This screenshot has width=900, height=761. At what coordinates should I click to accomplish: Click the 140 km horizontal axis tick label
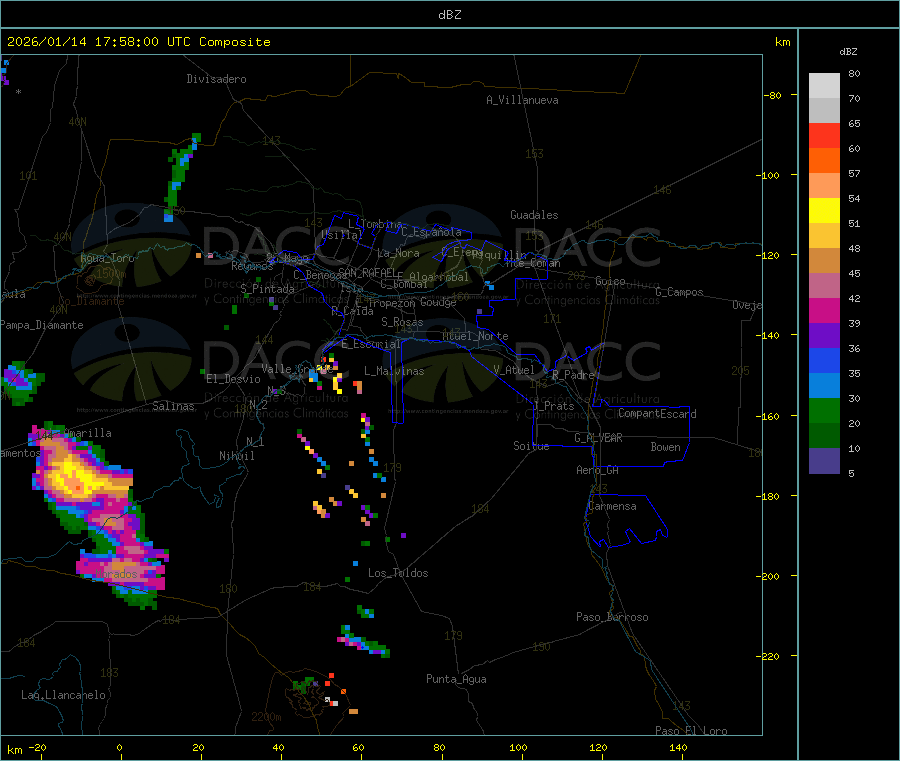pos(678,747)
